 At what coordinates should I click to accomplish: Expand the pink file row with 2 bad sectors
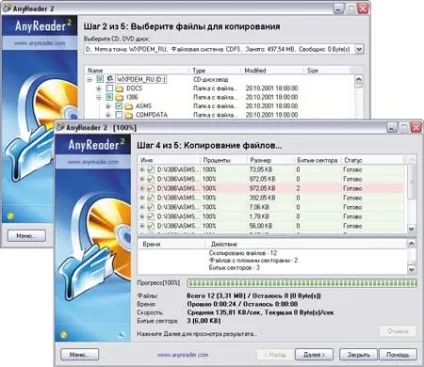(142, 188)
